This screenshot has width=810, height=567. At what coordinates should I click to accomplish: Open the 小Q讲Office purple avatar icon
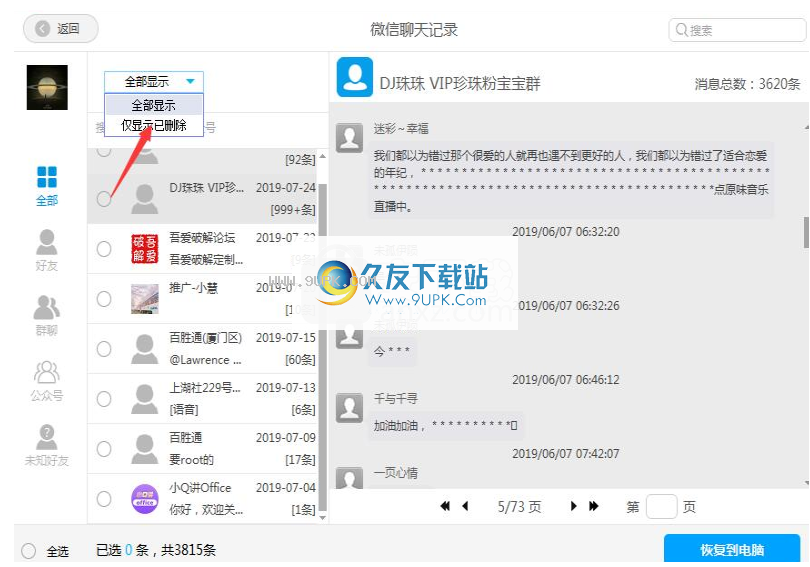pyautogui.click(x=145, y=499)
